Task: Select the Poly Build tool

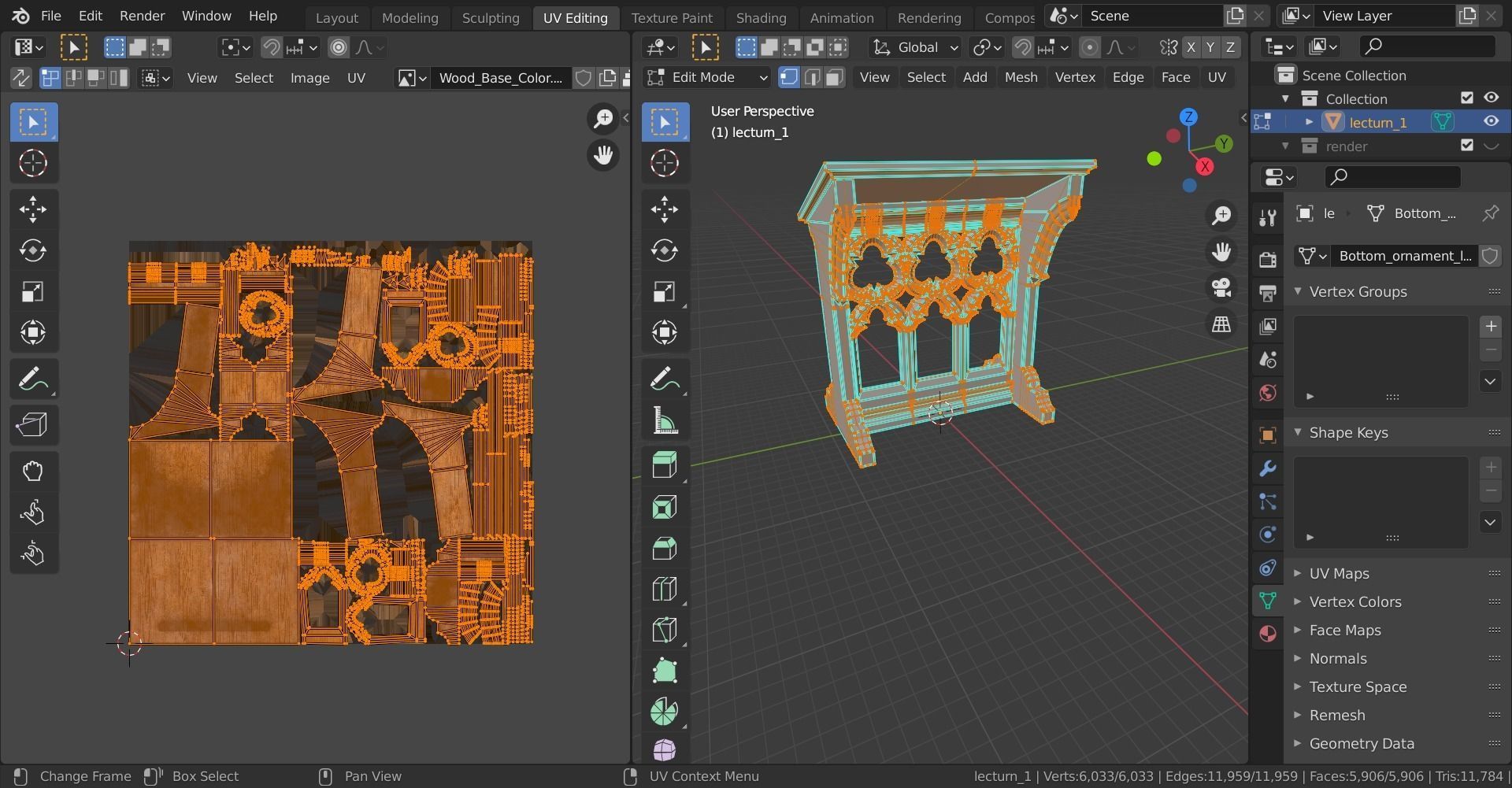Action: tap(665, 671)
